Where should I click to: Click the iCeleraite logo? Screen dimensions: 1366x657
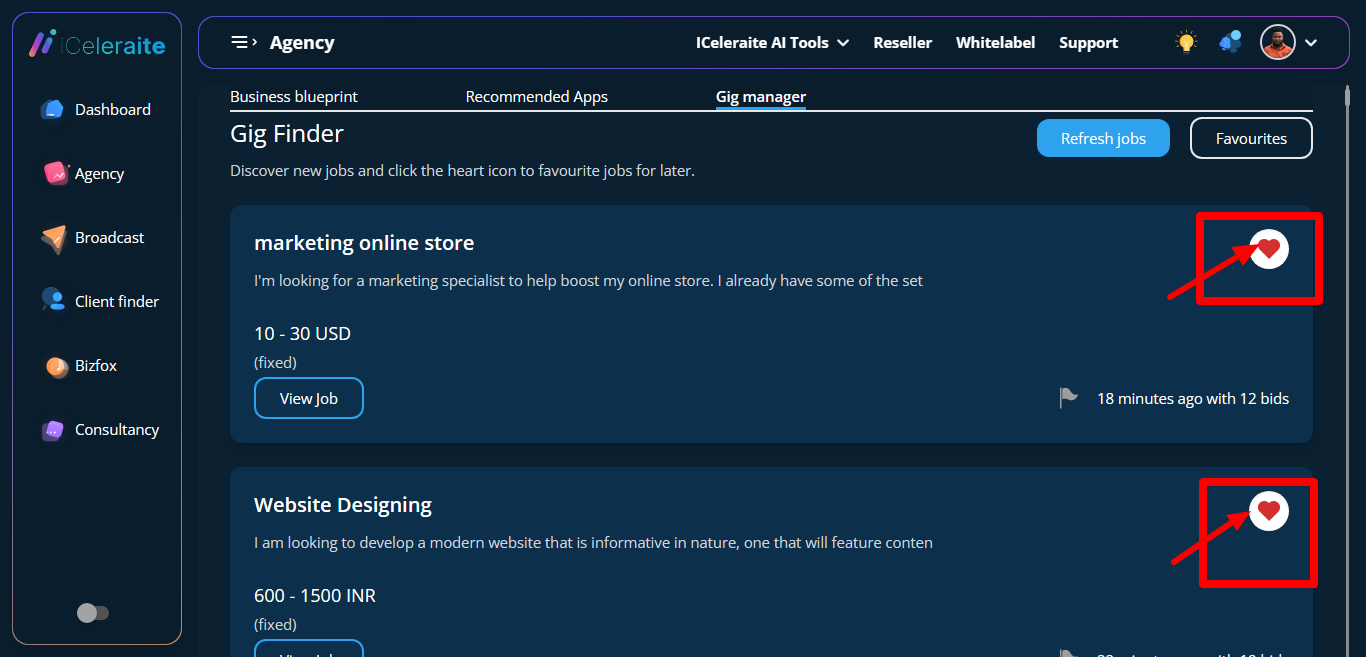click(97, 44)
